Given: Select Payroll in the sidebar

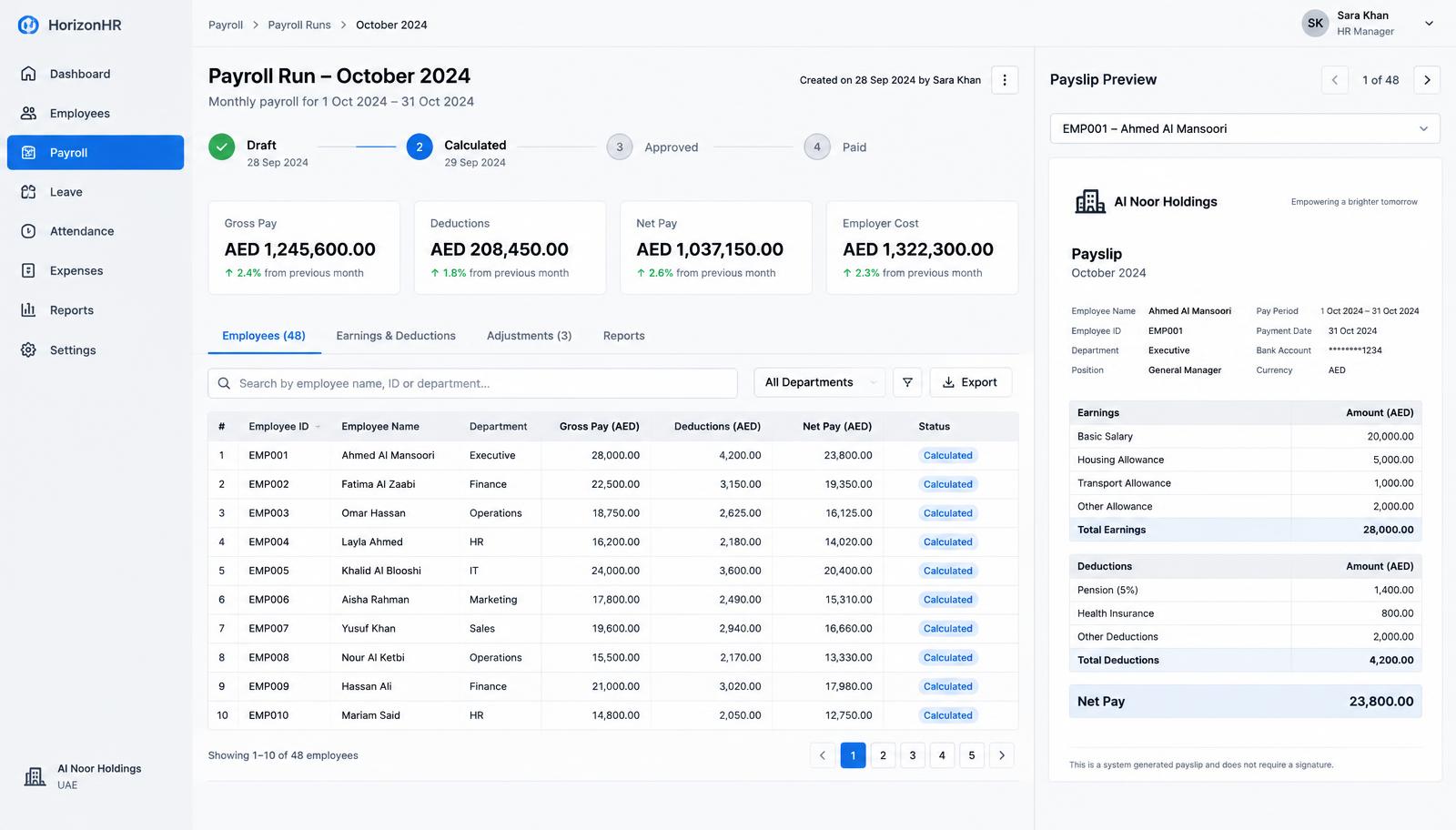Looking at the screenshot, I should coord(96,153).
